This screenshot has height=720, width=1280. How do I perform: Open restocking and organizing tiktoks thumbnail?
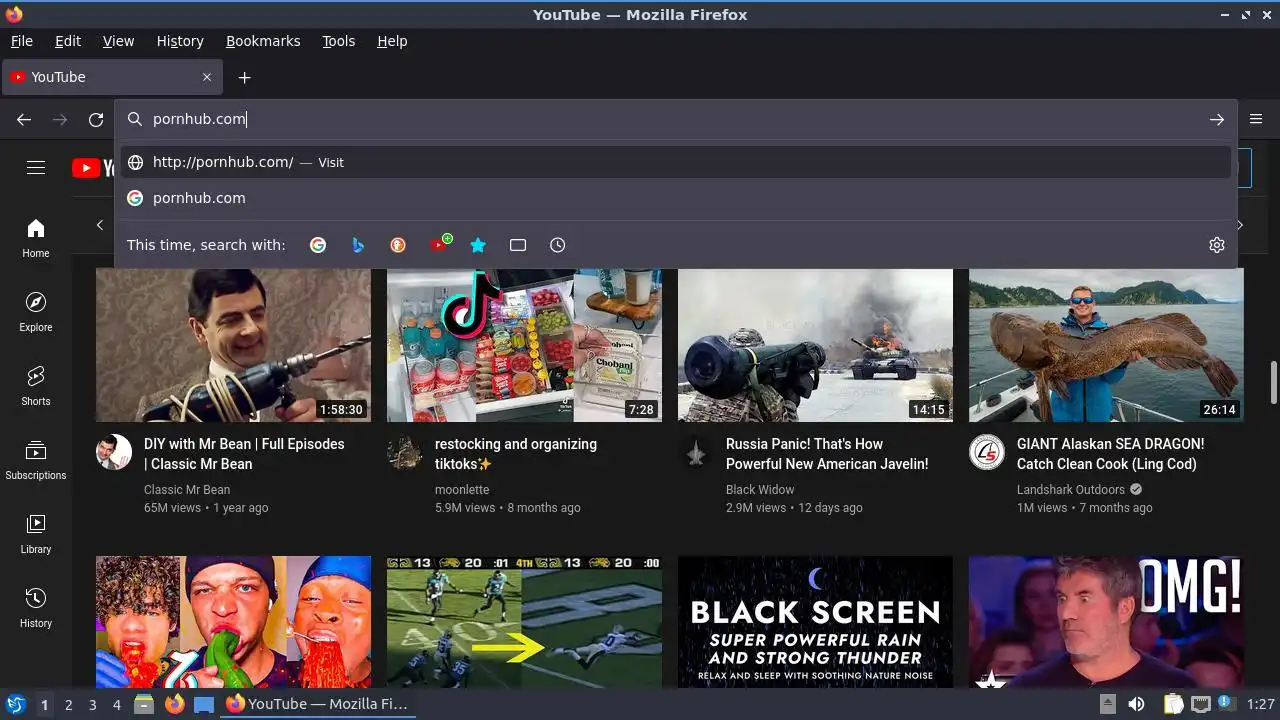524,345
